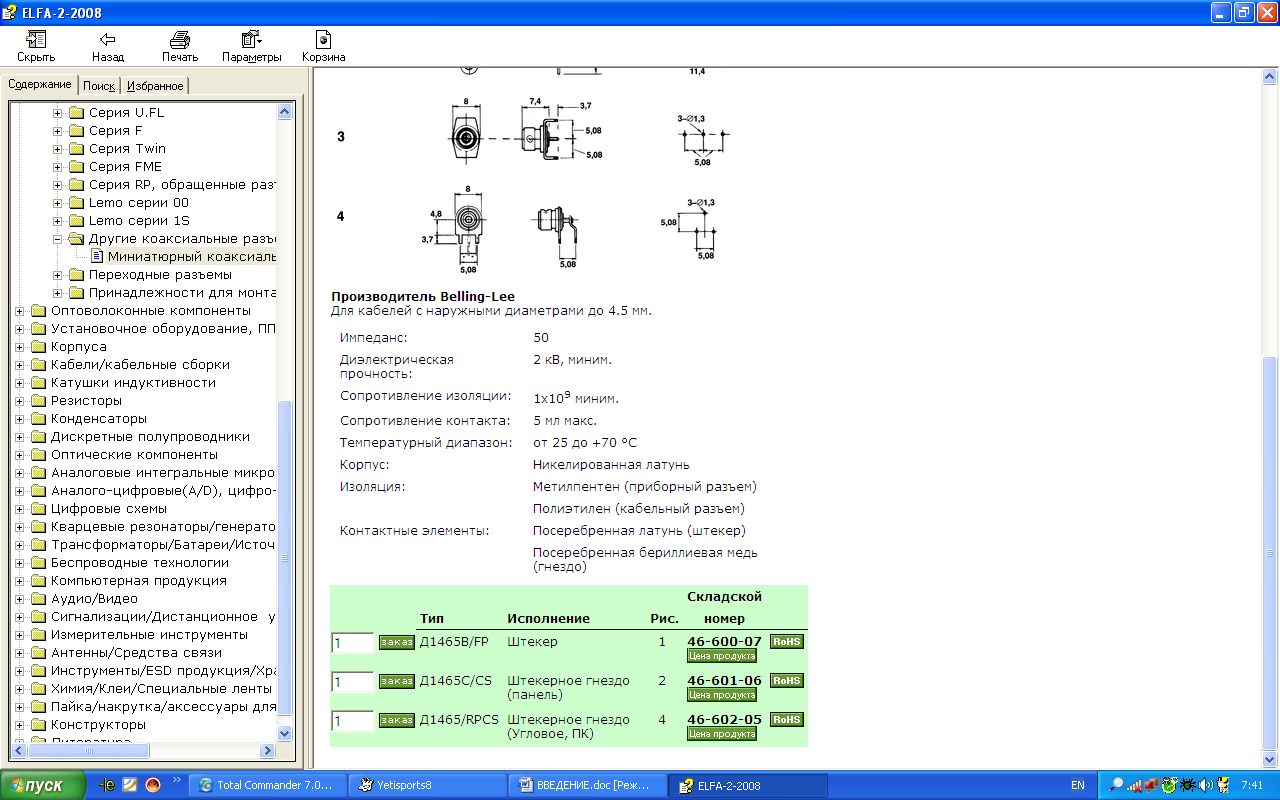Click the open folder icon of Другие коаксиальные
This screenshot has width=1280, height=800.
pos(76,239)
